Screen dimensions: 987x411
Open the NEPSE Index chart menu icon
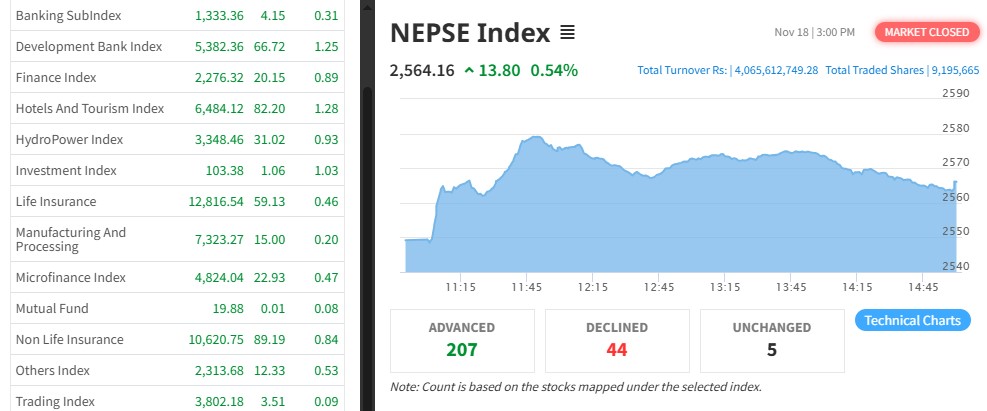pos(568,33)
